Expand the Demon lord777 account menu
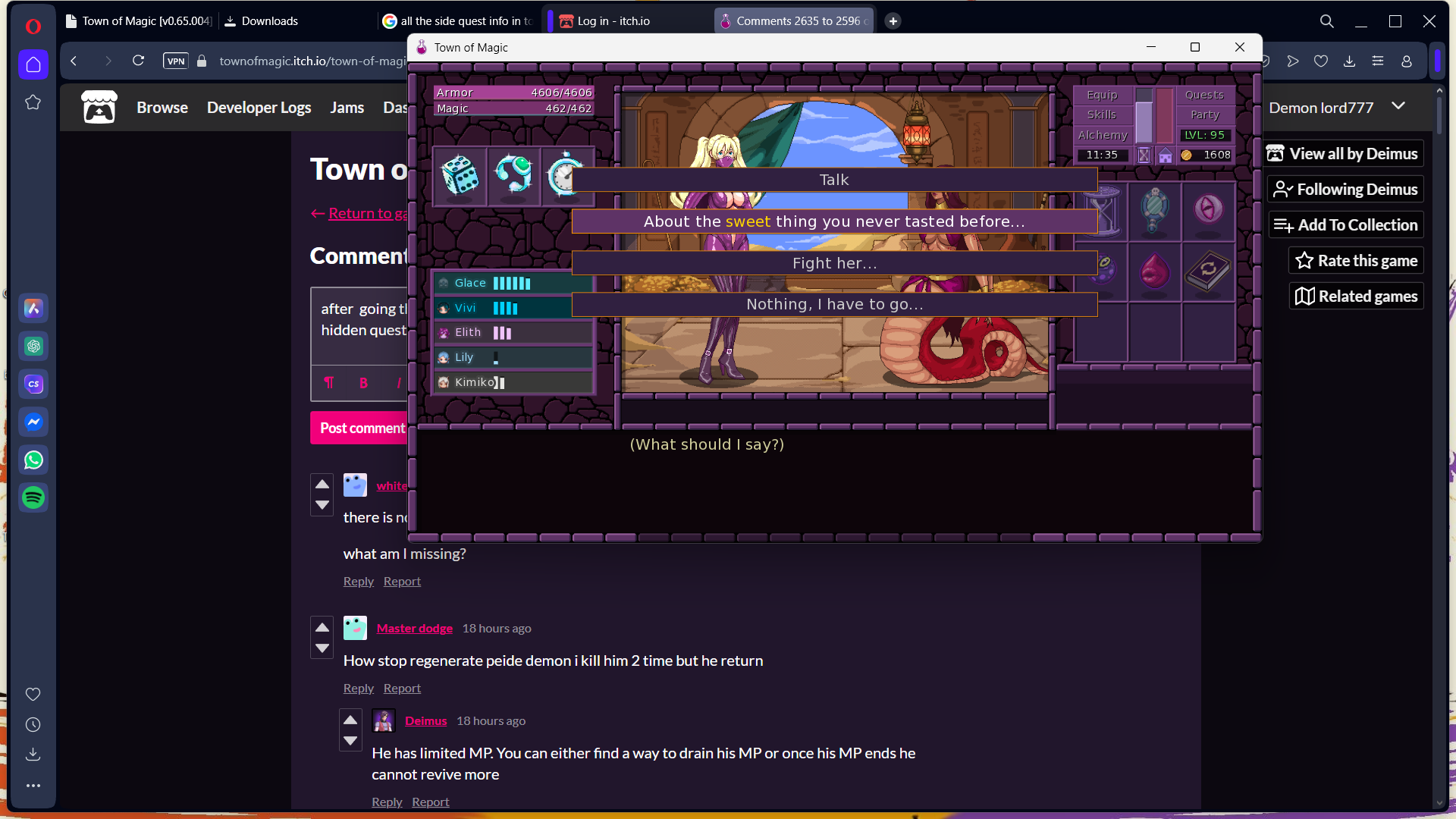Image resolution: width=1456 pixels, height=819 pixels. [x=1398, y=106]
